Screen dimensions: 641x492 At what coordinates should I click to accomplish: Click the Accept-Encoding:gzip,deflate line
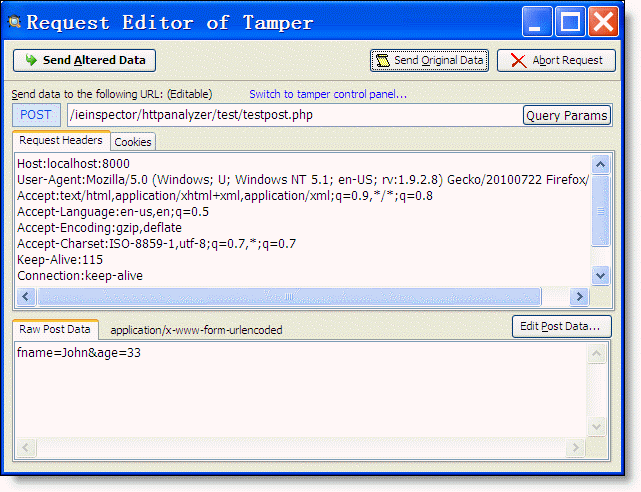pos(99,228)
